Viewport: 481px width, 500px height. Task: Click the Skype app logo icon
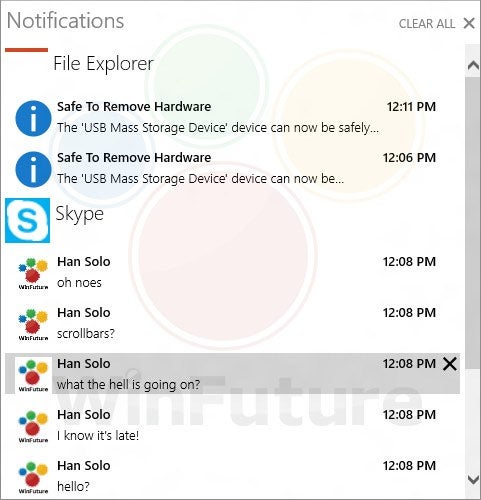click(x=27, y=220)
